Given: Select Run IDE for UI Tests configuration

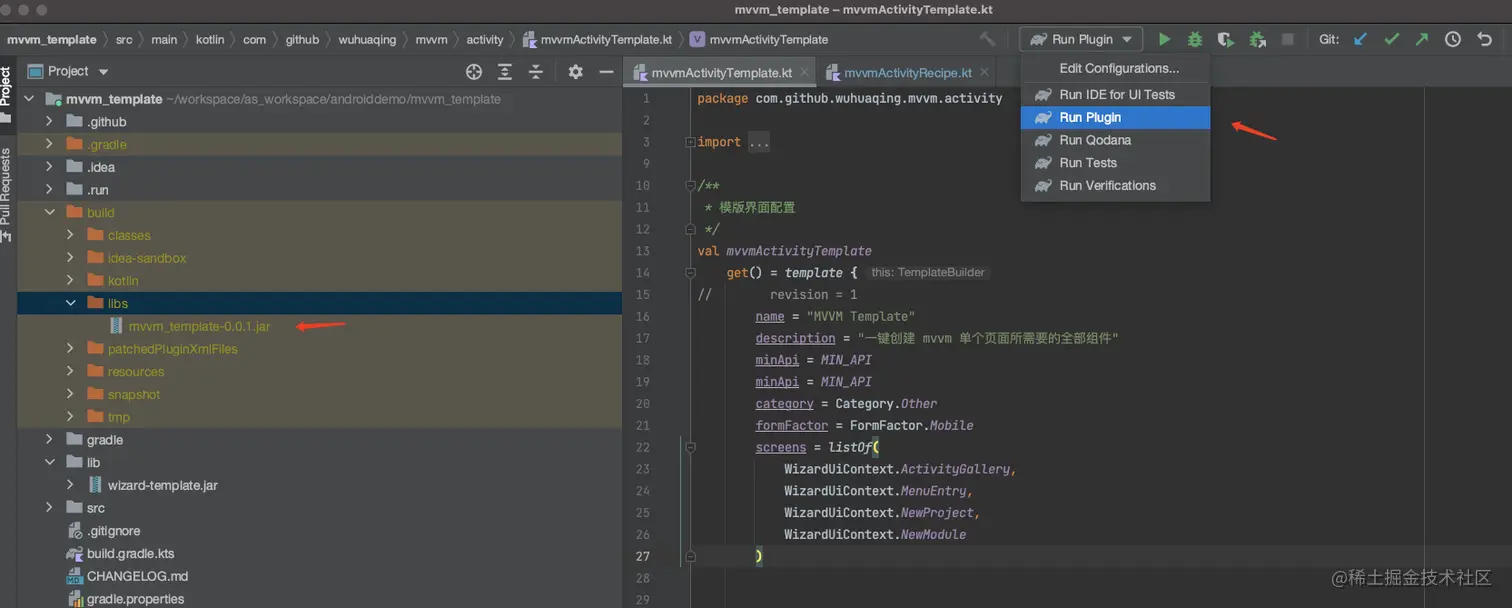Looking at the screenshot, I should (1115, 94).
